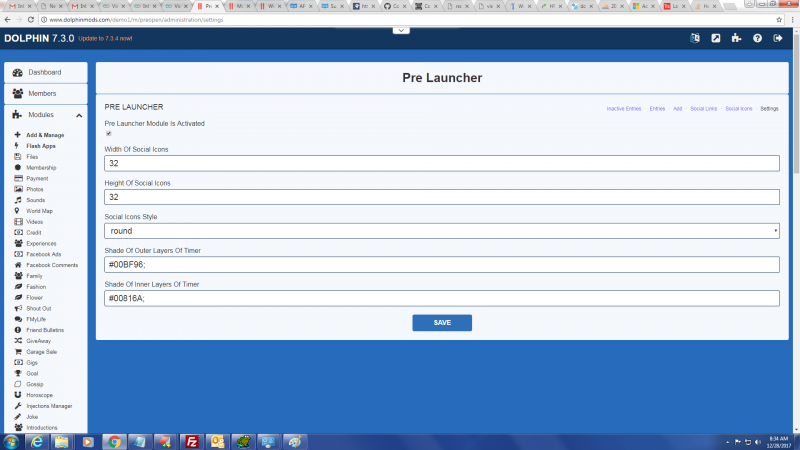This screenshot has width=800, height=450.
Task: Focus the Width Of Social Icons field
Action: (x=442, y=163)
